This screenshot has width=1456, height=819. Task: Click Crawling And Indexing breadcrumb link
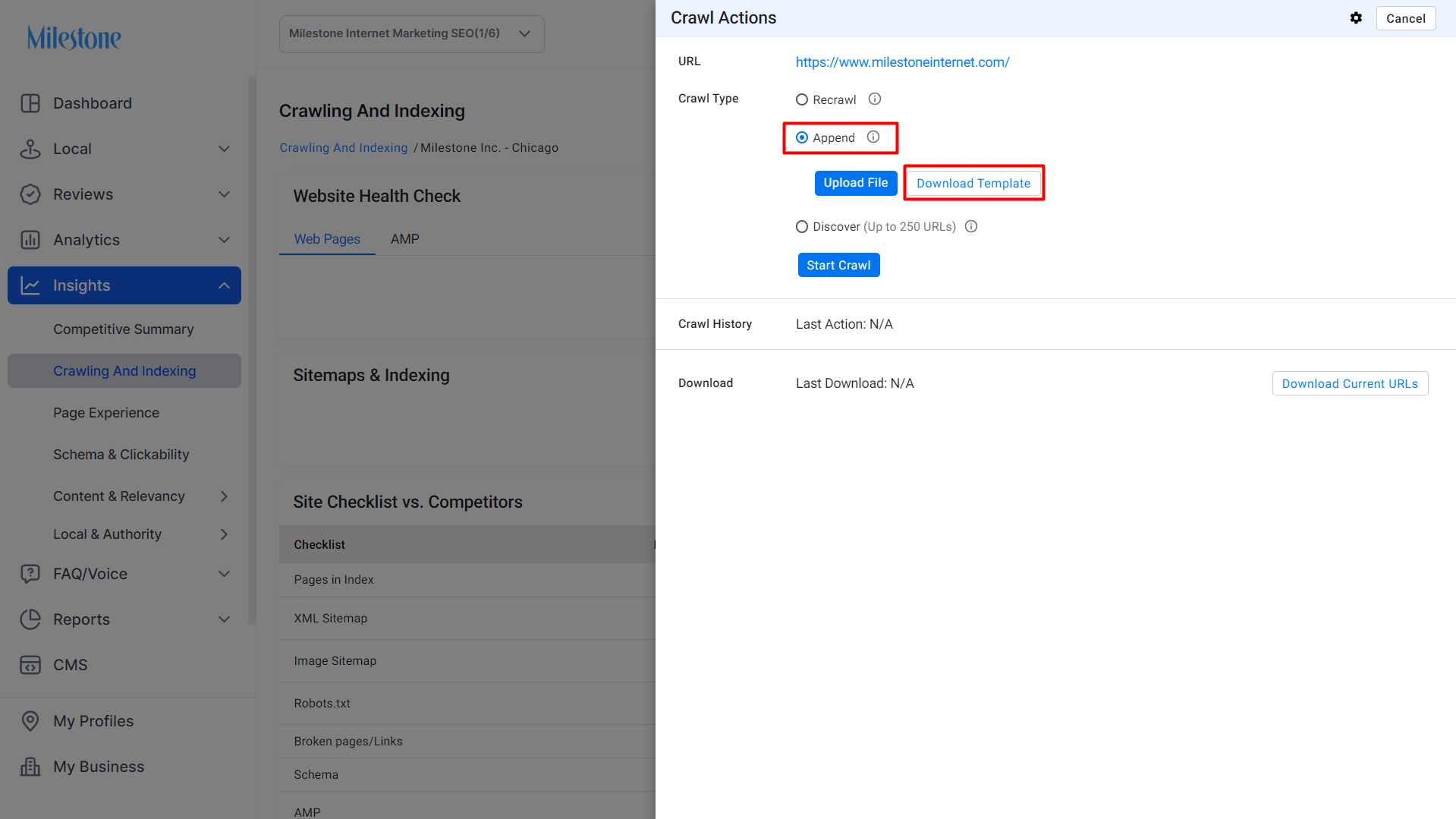coord(343,148)
